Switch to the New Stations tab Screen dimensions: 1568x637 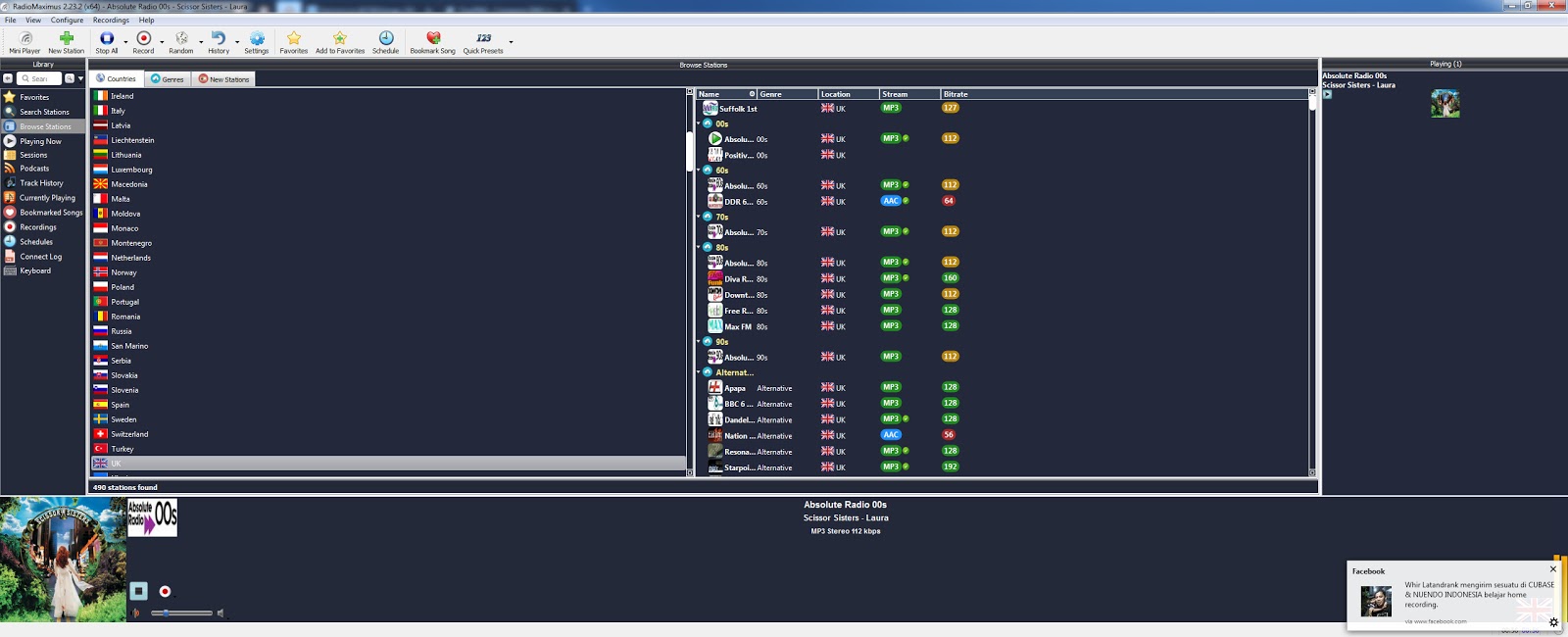tap(224, 78)
